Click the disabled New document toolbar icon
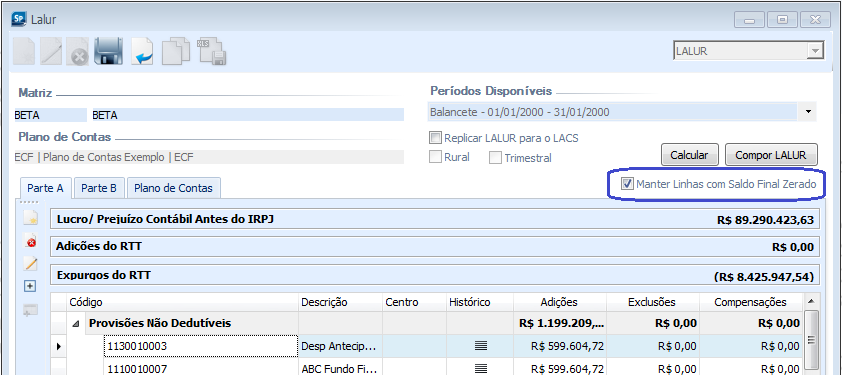This screenshot has width=843, height=378. tap(25, 52)
